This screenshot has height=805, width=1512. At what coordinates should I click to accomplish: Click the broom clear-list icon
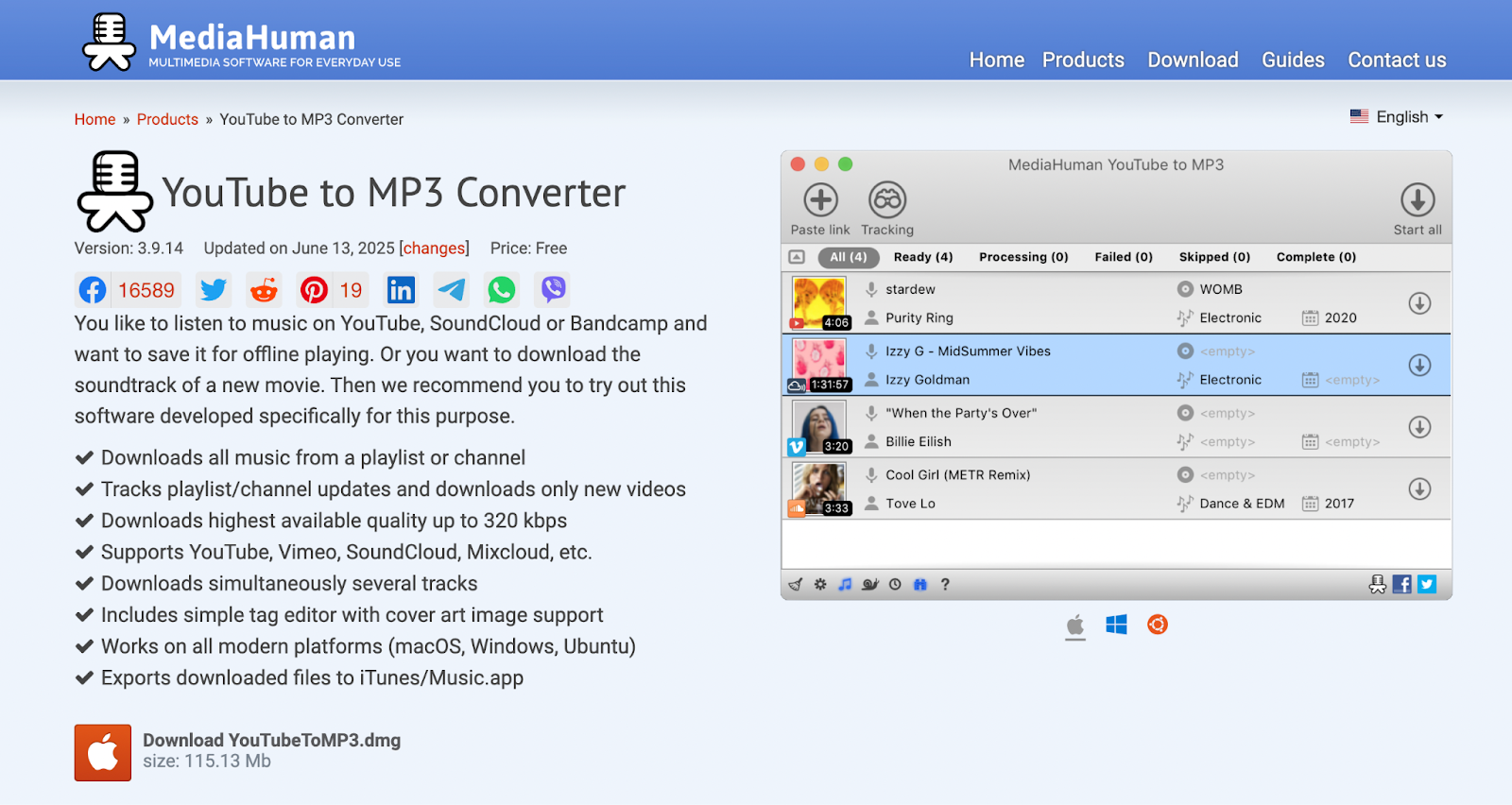[796, 585]
